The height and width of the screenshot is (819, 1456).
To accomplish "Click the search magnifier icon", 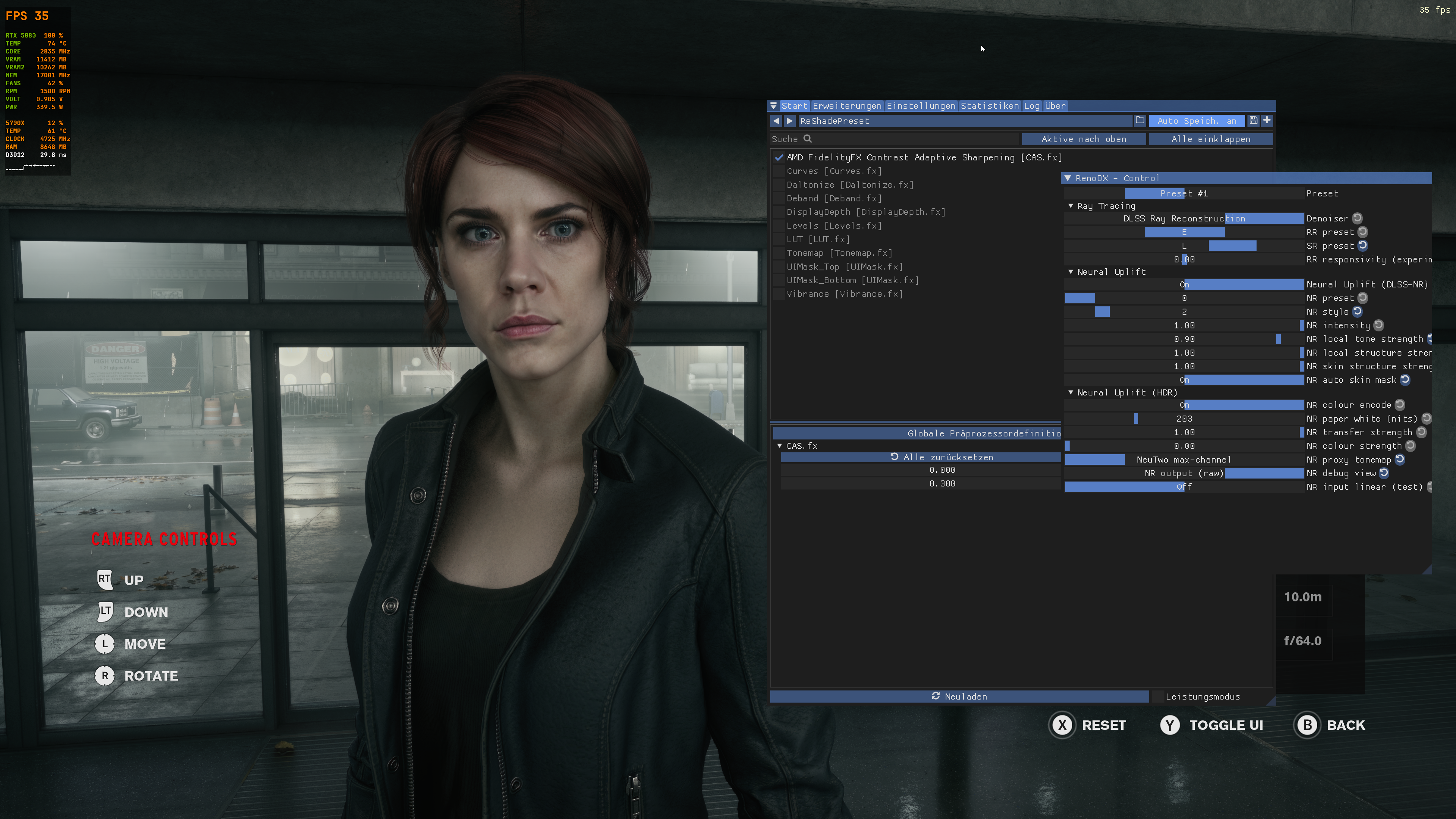I will coord(808,138).
